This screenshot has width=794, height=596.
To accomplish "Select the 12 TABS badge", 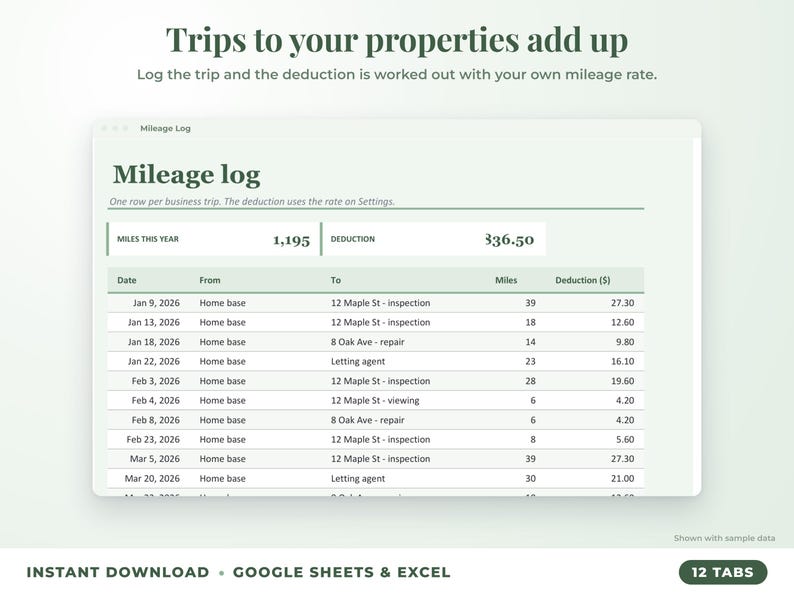I will [x=723, y=572].
